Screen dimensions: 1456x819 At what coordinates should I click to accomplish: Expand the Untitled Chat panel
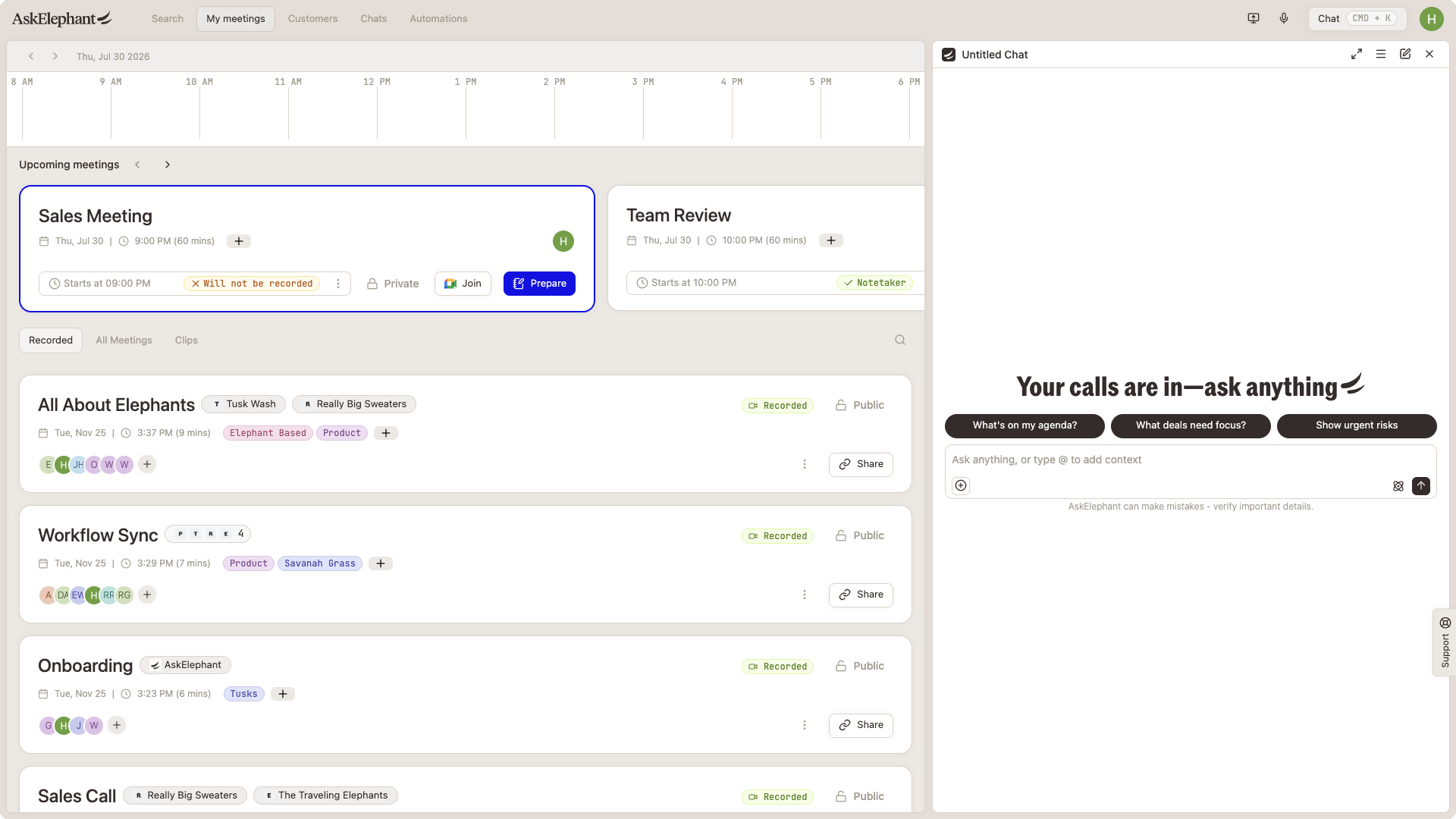1357,55
